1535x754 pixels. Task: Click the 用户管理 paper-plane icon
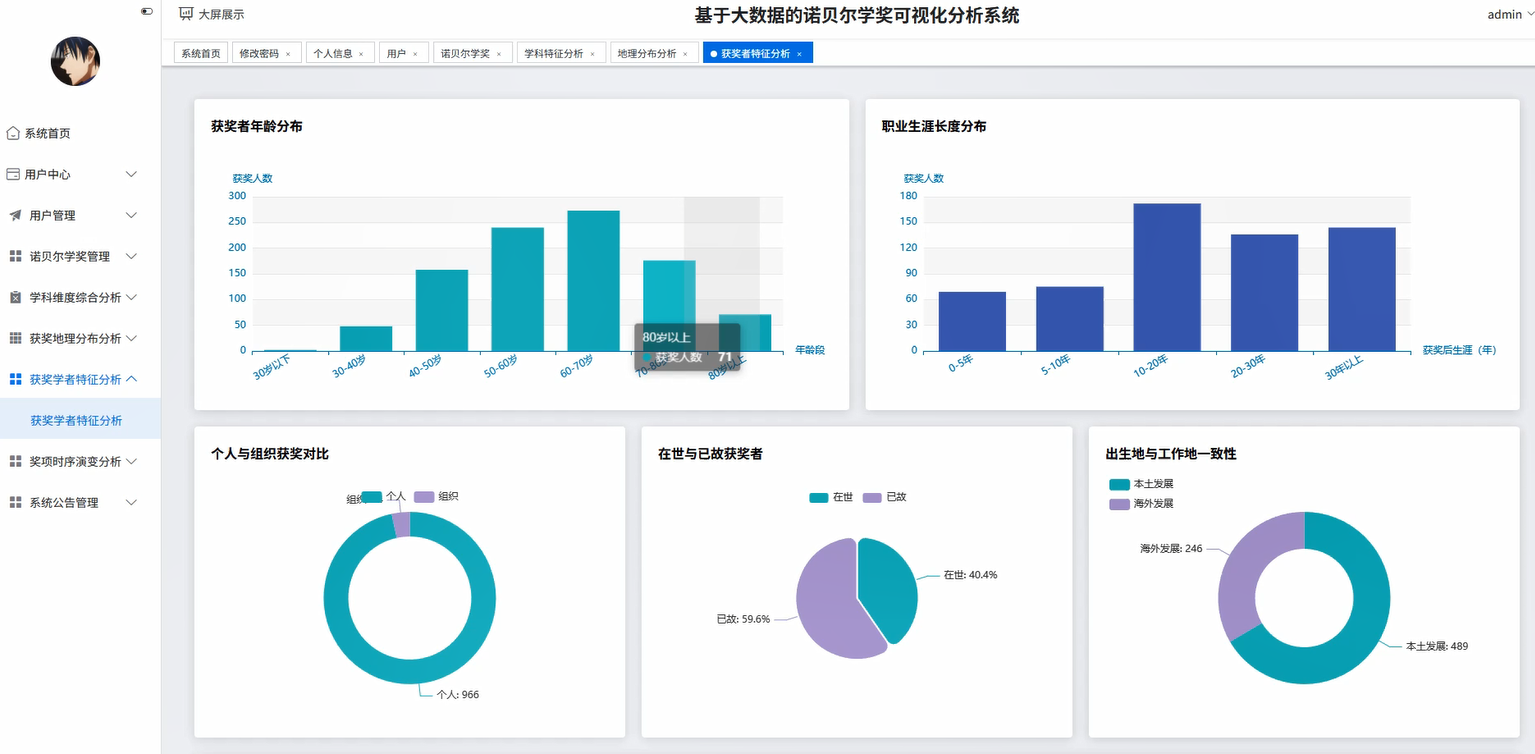point(15,215)
